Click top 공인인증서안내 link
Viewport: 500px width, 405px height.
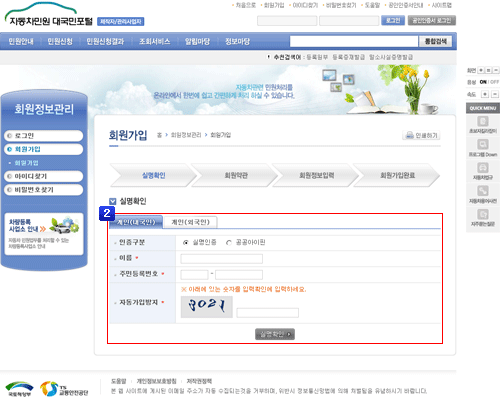tap(406, 5)
